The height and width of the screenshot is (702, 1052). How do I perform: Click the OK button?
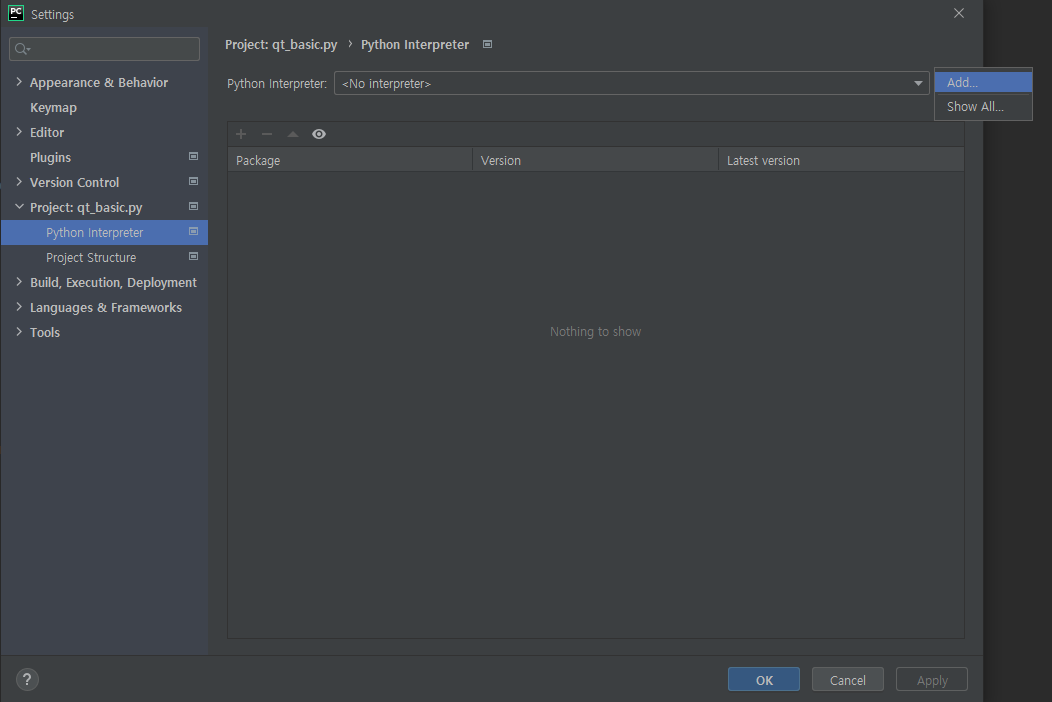coord(764,679)
